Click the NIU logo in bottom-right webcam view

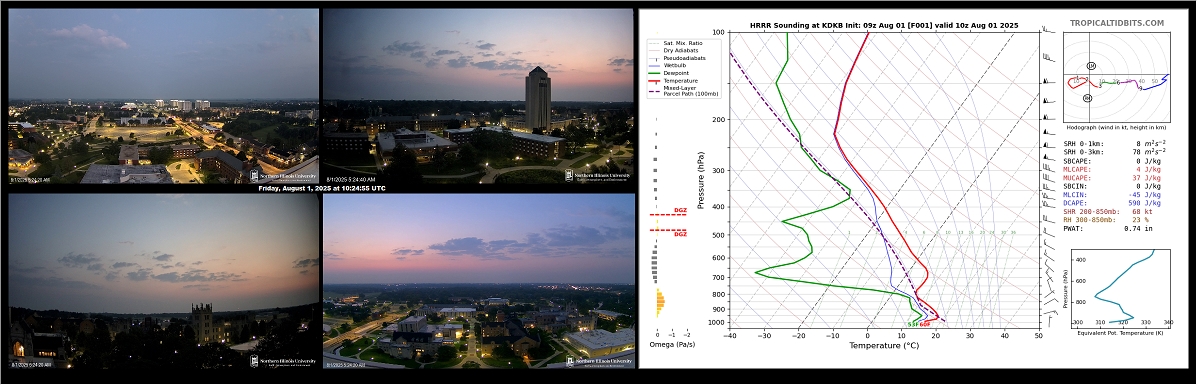point(598,361)
